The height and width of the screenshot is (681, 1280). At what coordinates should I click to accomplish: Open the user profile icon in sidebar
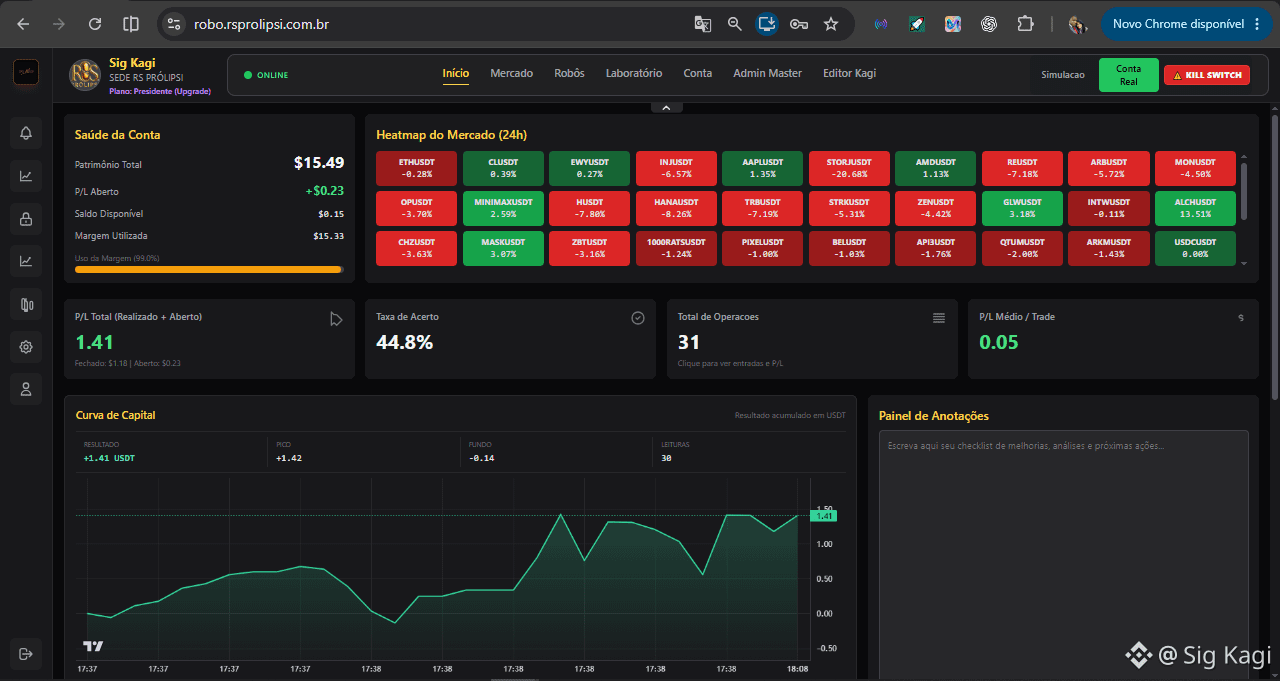pos(26,389)
